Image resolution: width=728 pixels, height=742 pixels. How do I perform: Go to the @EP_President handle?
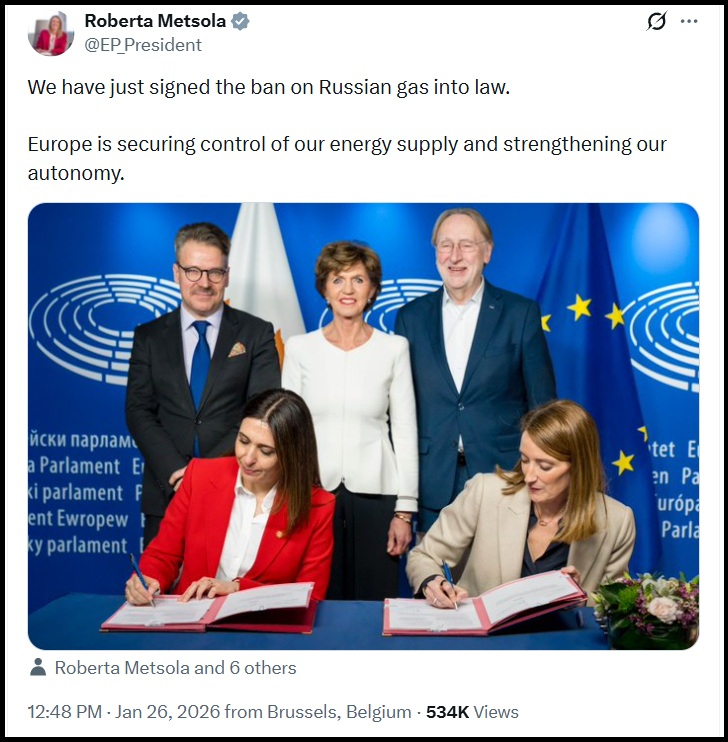143,45
